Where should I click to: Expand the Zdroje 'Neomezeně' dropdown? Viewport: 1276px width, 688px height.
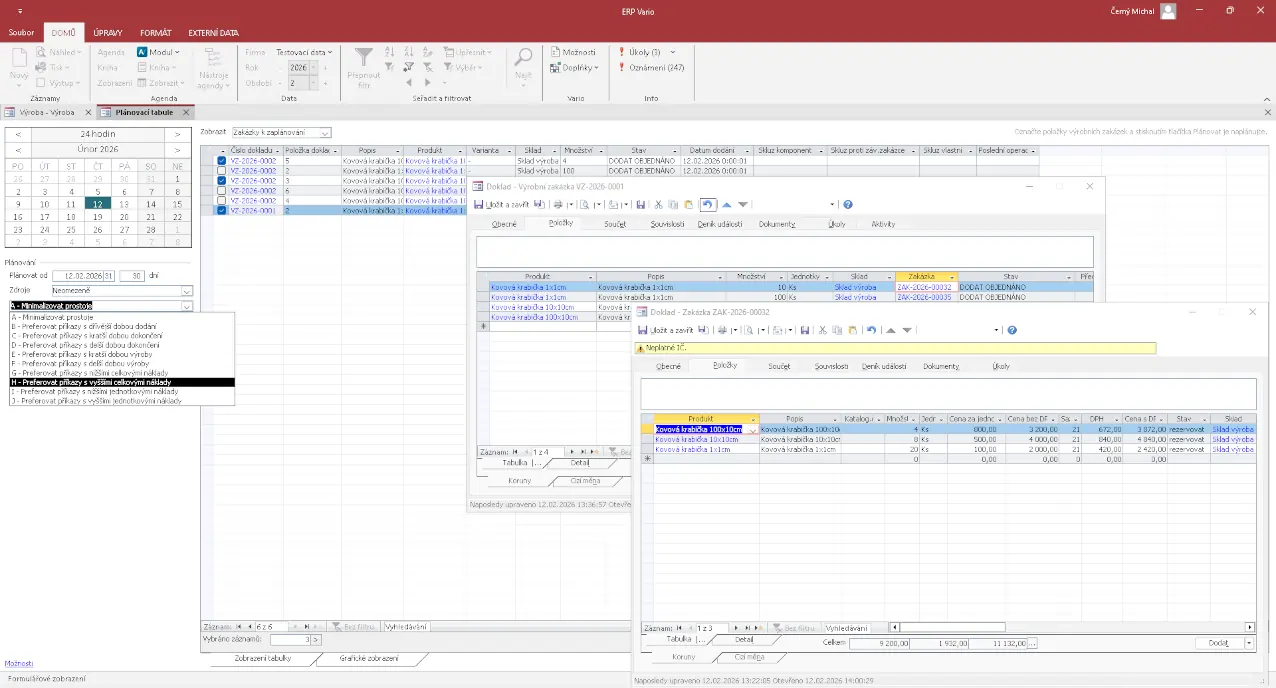pyautogui.click(x=186, y=291)
